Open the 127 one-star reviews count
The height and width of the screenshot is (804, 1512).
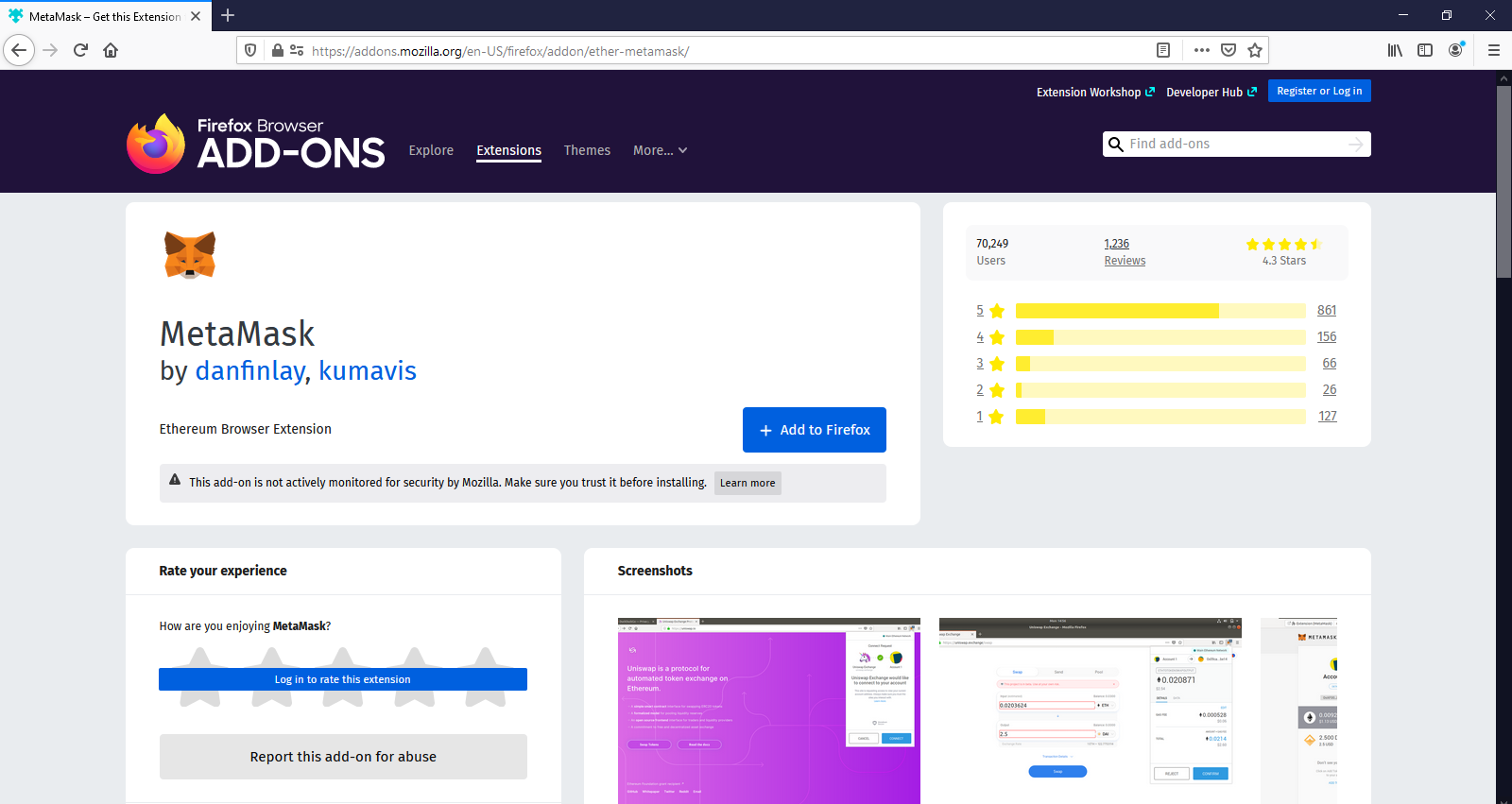(1328, 416)
